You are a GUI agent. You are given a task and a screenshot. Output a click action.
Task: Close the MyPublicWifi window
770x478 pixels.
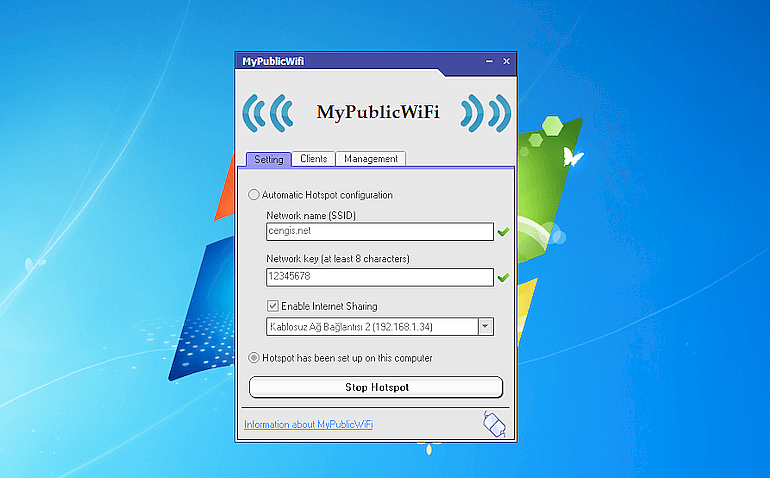point(506,61)
